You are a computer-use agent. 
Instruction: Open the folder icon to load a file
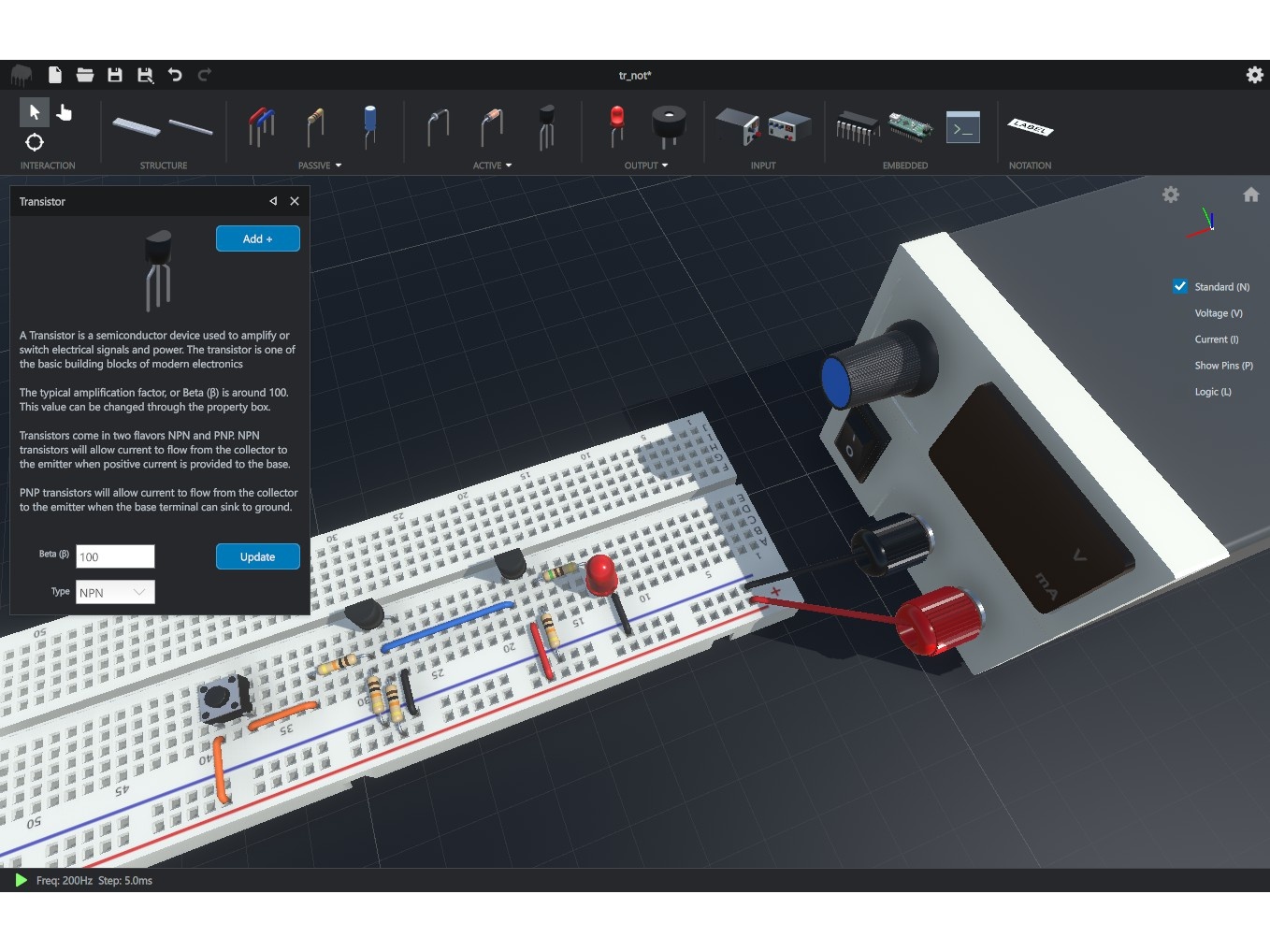85,75
